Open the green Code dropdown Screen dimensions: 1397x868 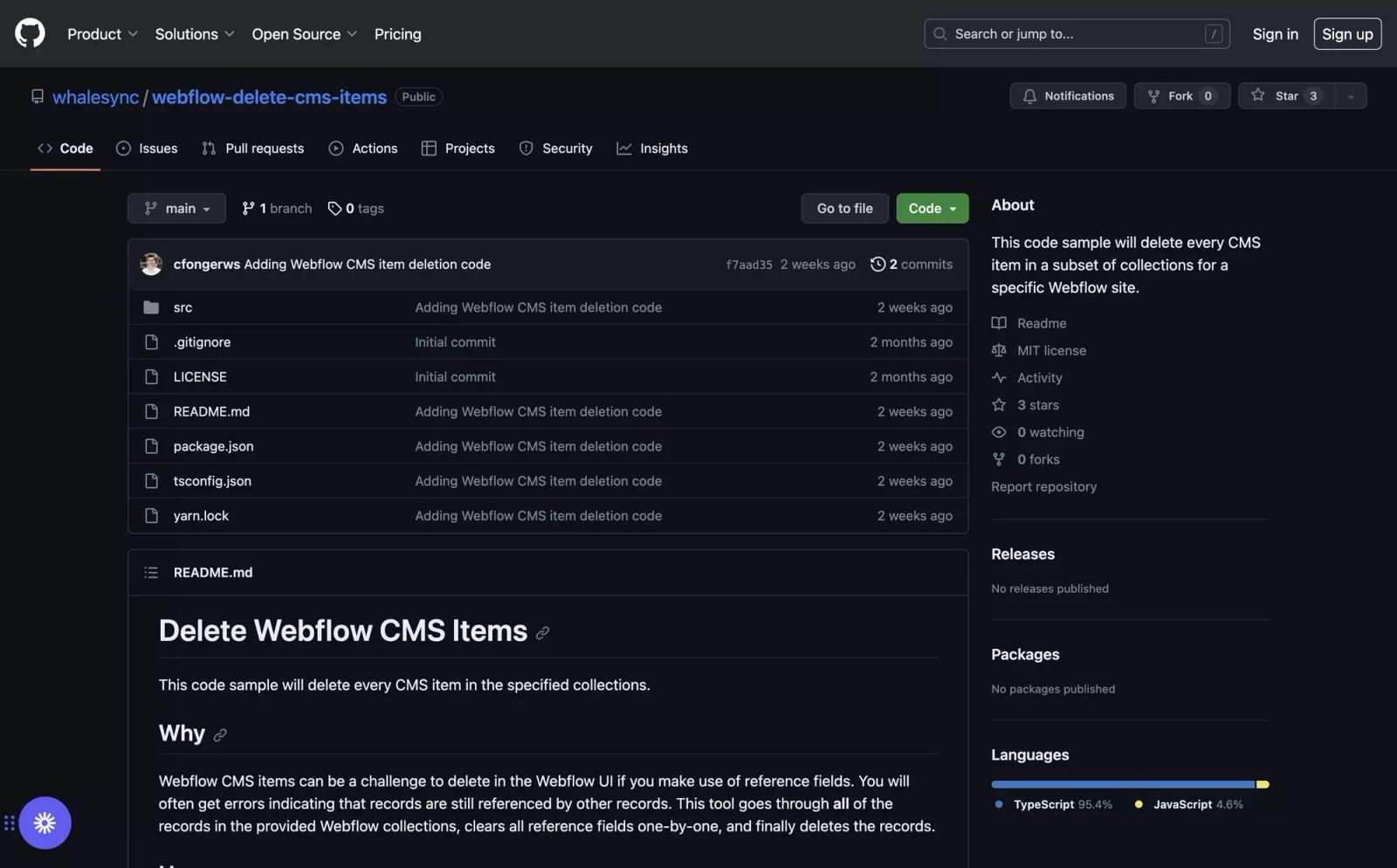point(932,209)
